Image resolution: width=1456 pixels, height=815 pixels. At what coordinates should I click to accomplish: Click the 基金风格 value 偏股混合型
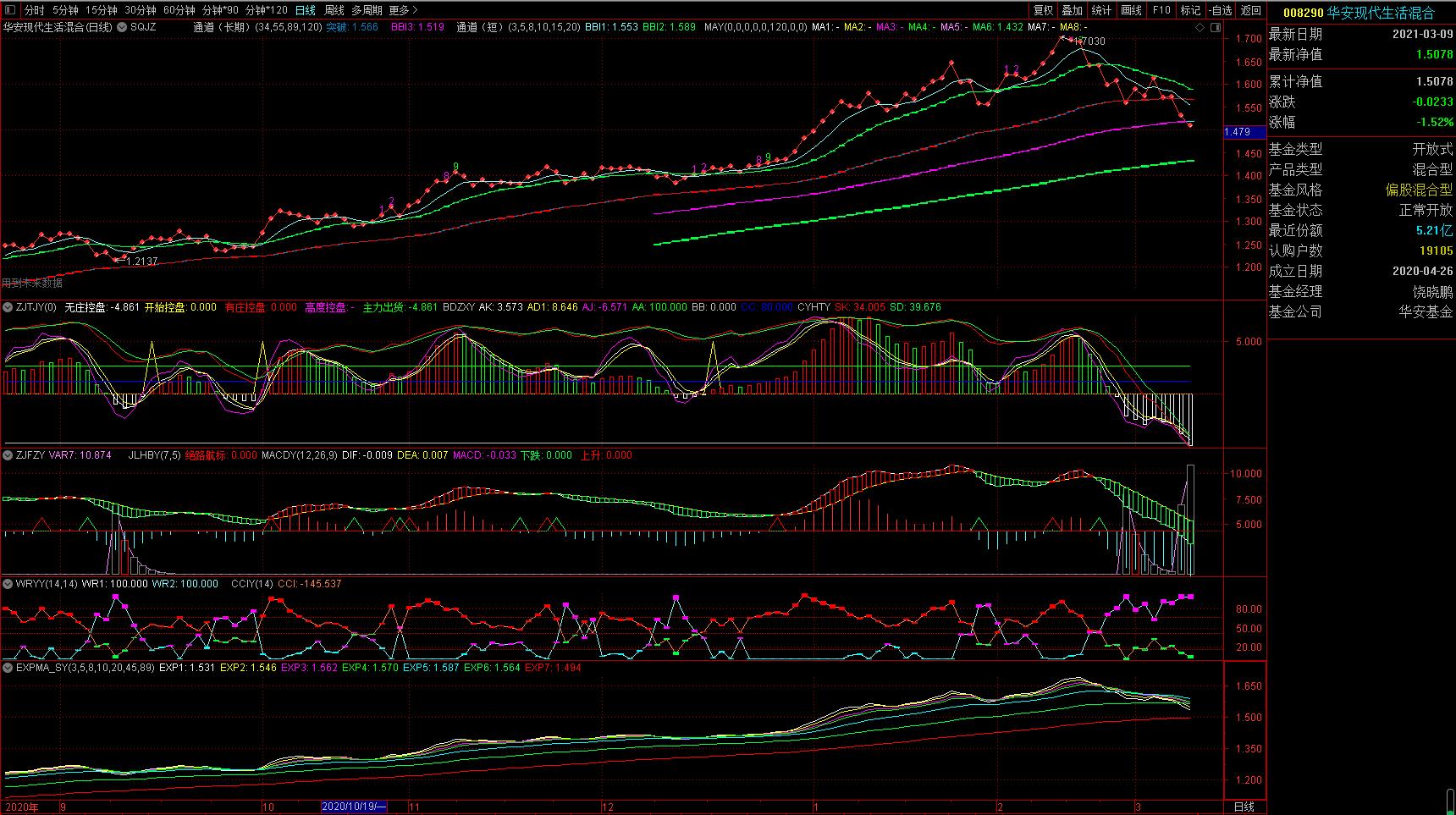pos(1419,190)
